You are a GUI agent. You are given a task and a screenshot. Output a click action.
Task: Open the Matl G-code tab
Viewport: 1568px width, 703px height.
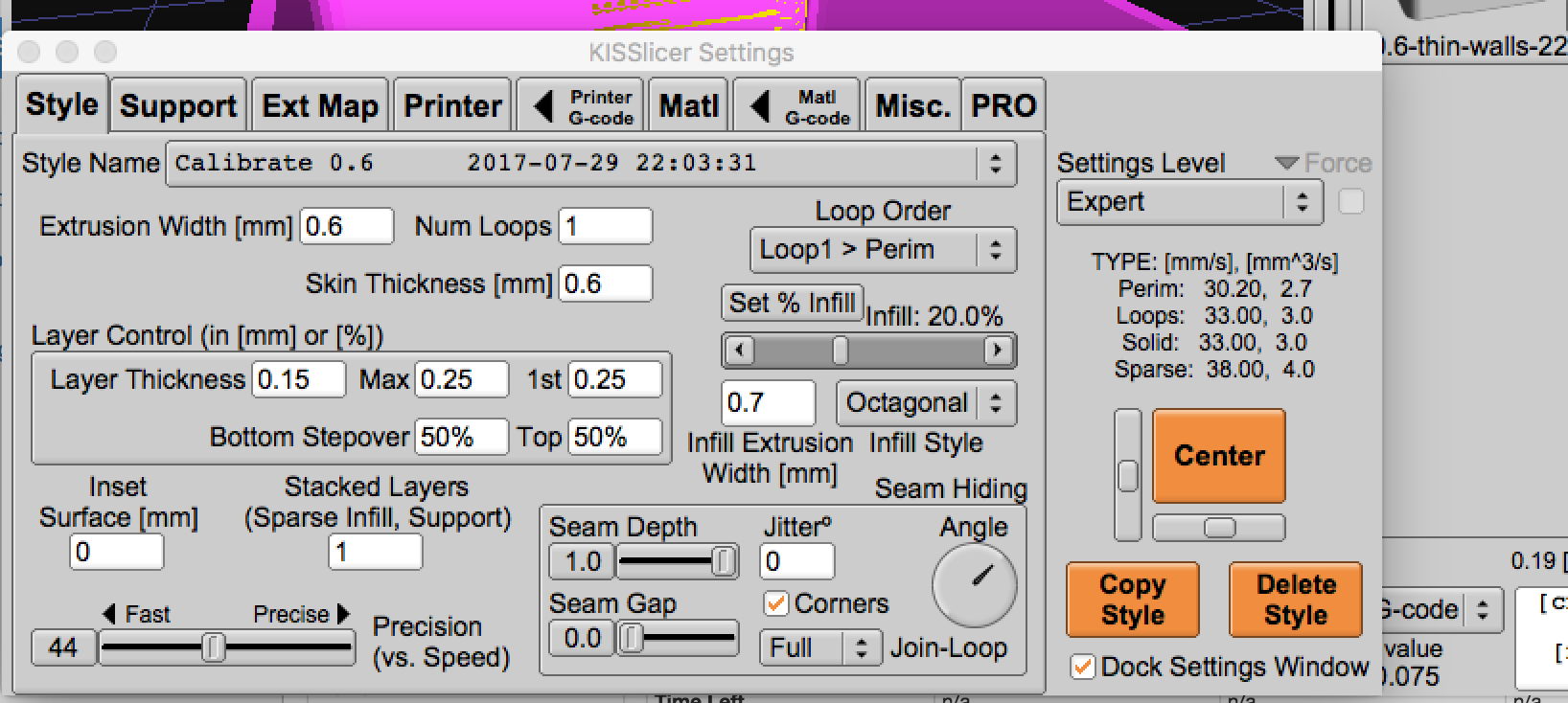797,105
